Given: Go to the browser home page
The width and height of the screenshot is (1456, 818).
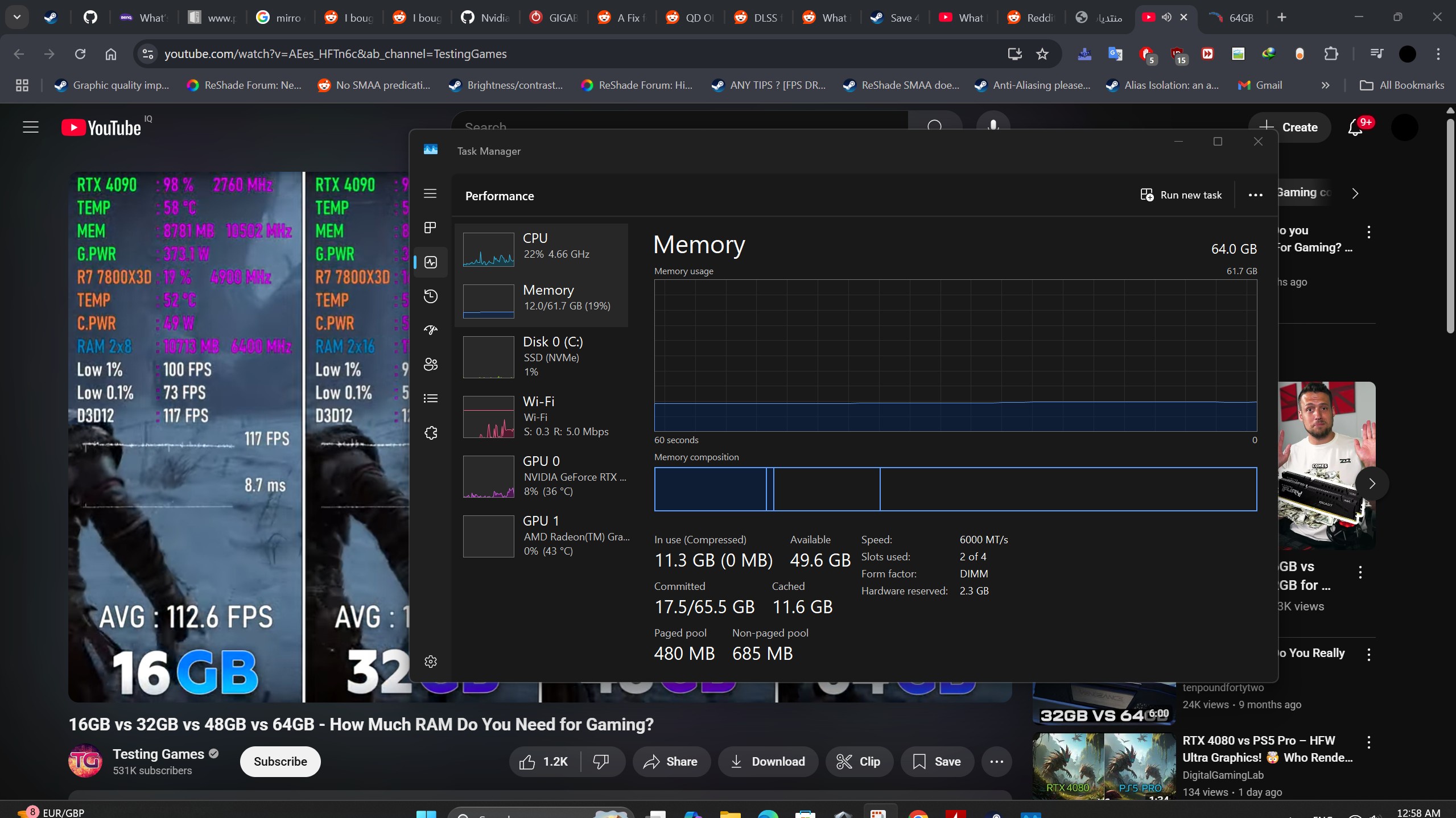Looking at the screenshot, I should coord(111,54).
